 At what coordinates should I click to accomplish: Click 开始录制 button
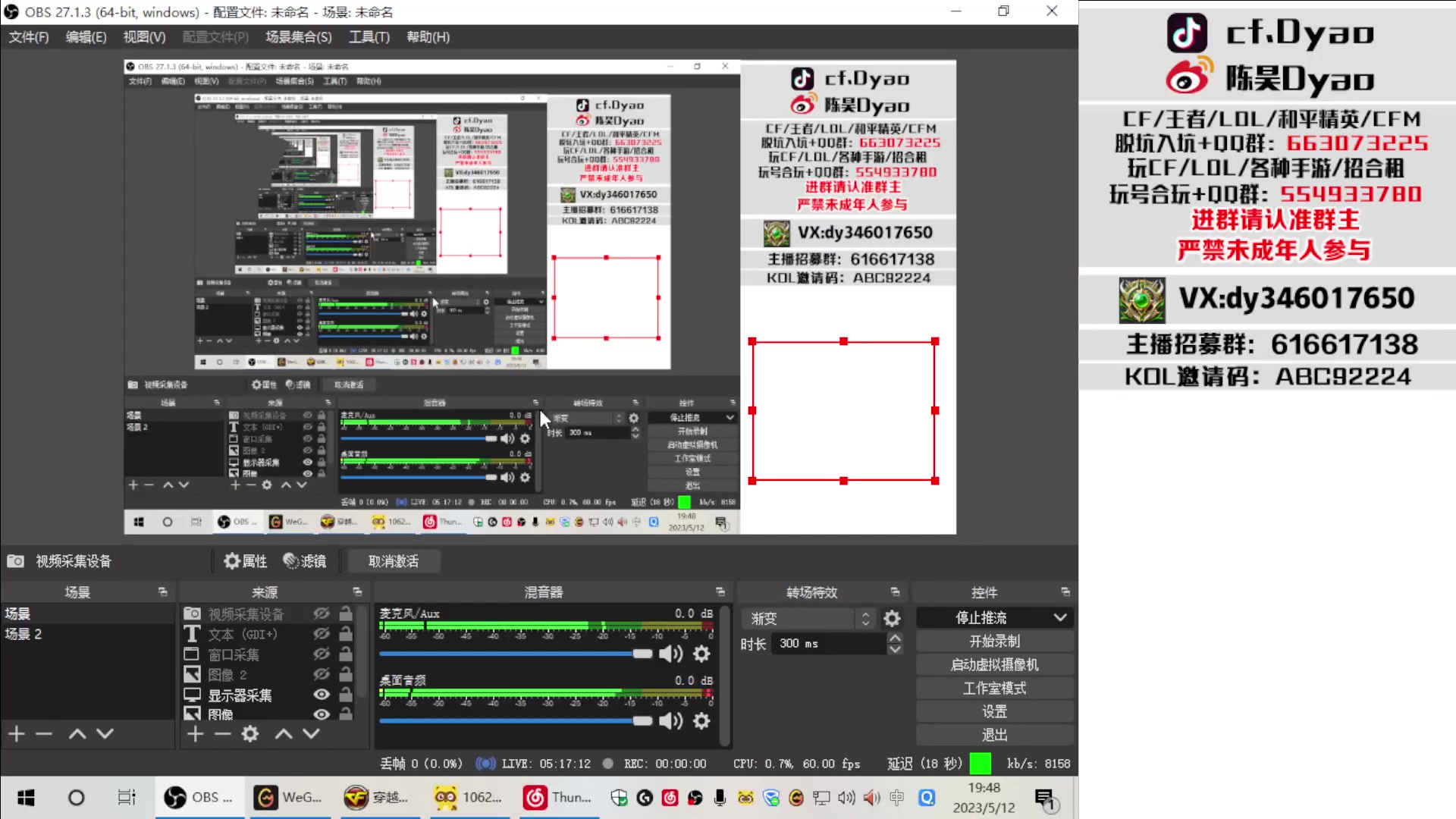pyautogui.click(x=995, y=642)
